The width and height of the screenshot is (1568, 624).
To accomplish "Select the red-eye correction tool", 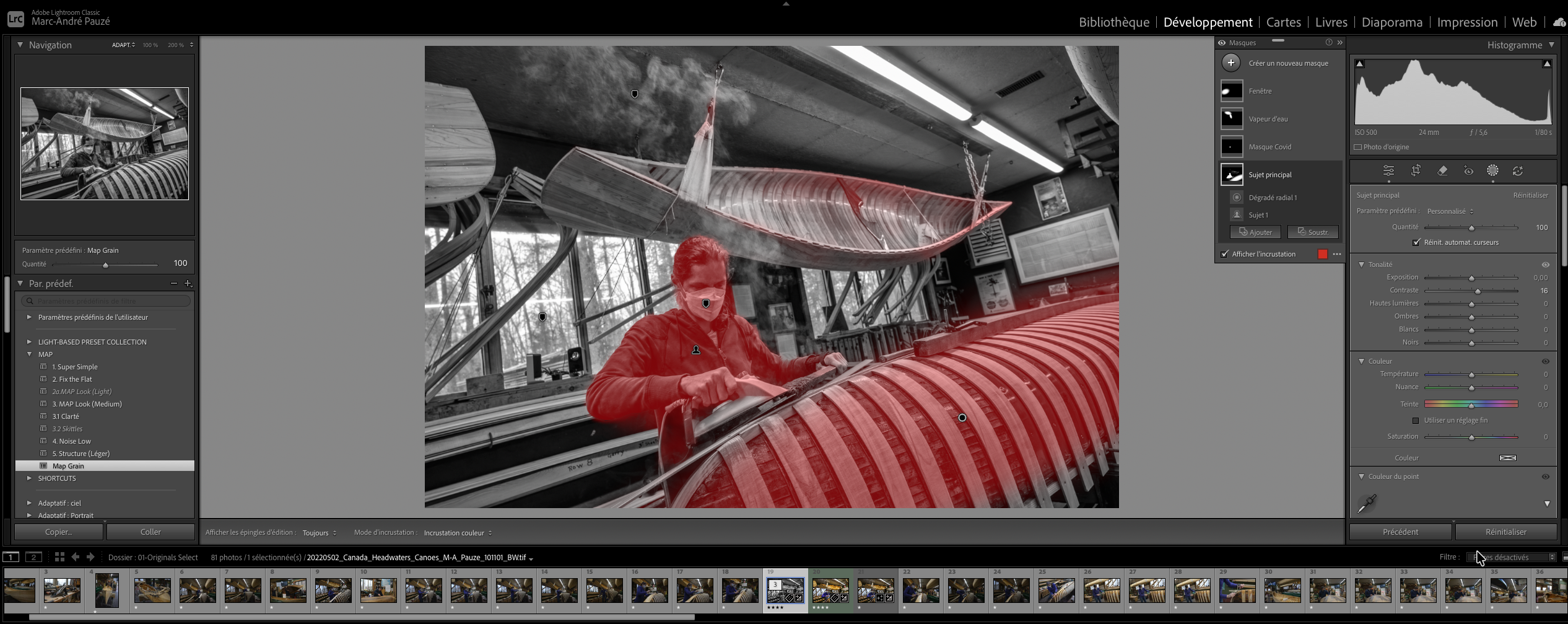I will click(1468, 171).
